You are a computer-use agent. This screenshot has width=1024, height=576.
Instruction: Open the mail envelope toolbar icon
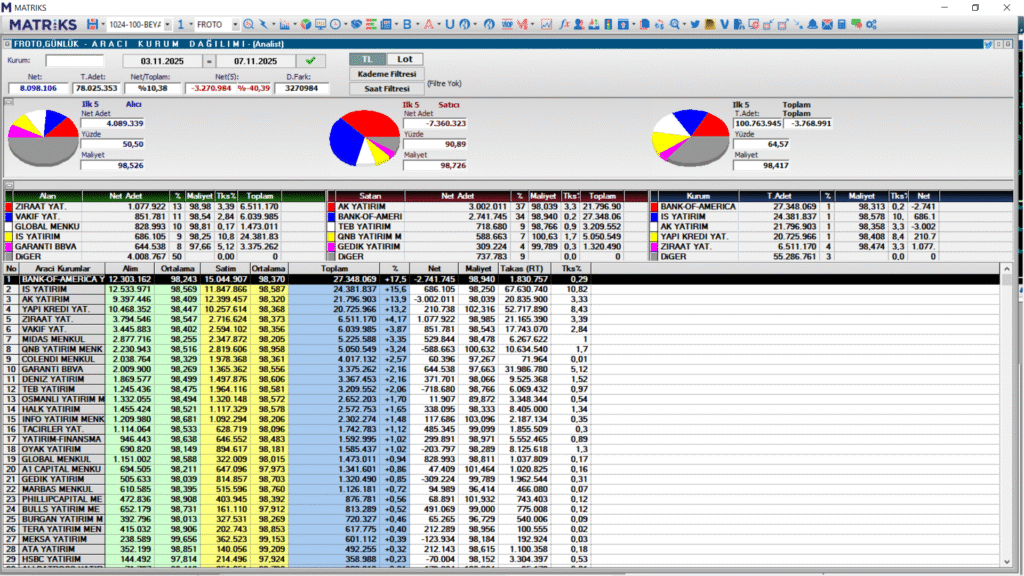coord(829,23)
